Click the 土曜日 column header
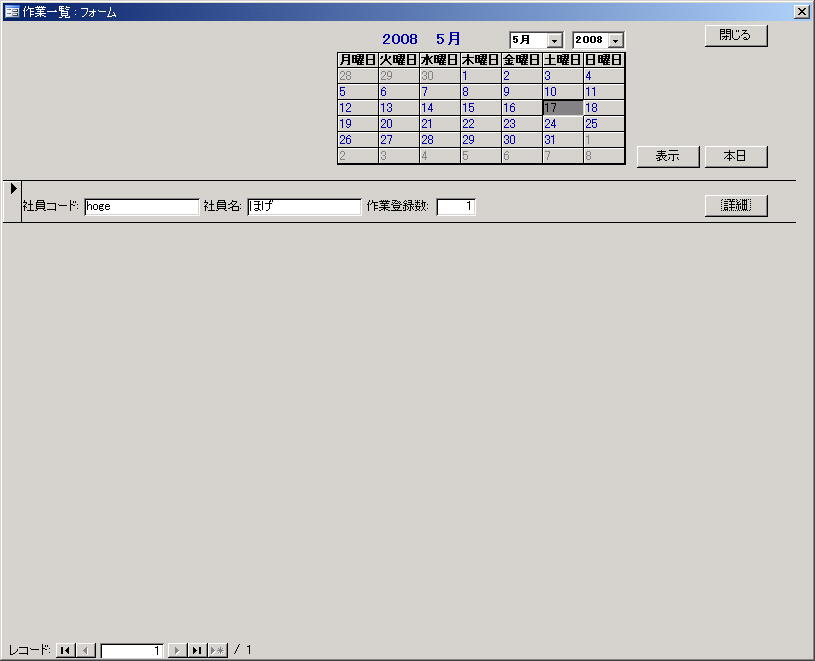This screenshot has height=661, width=815. tap(563, 60)
